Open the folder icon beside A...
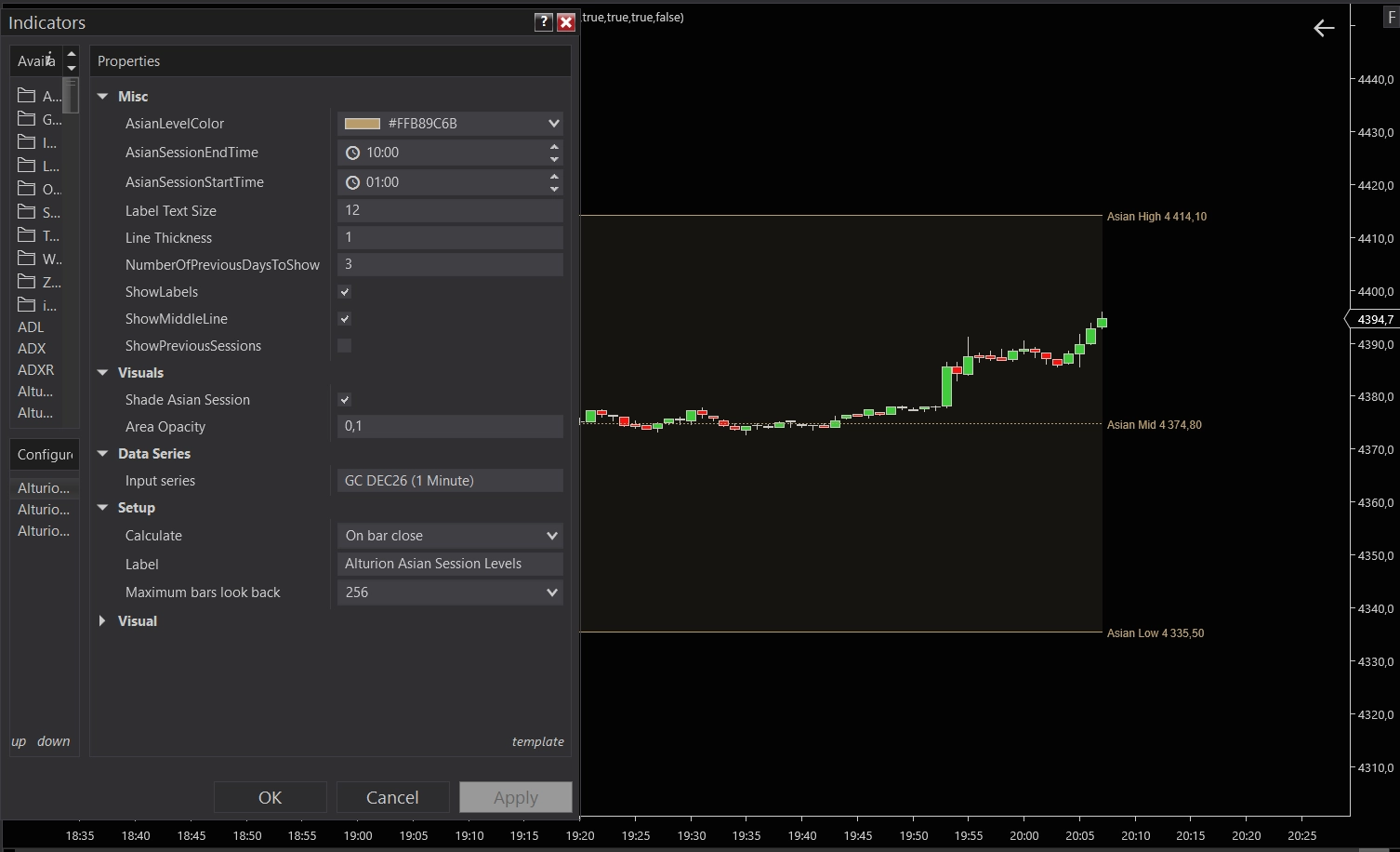Image resolution: width=1400 pixels, height=852 pixels. [x=26, y=96]
